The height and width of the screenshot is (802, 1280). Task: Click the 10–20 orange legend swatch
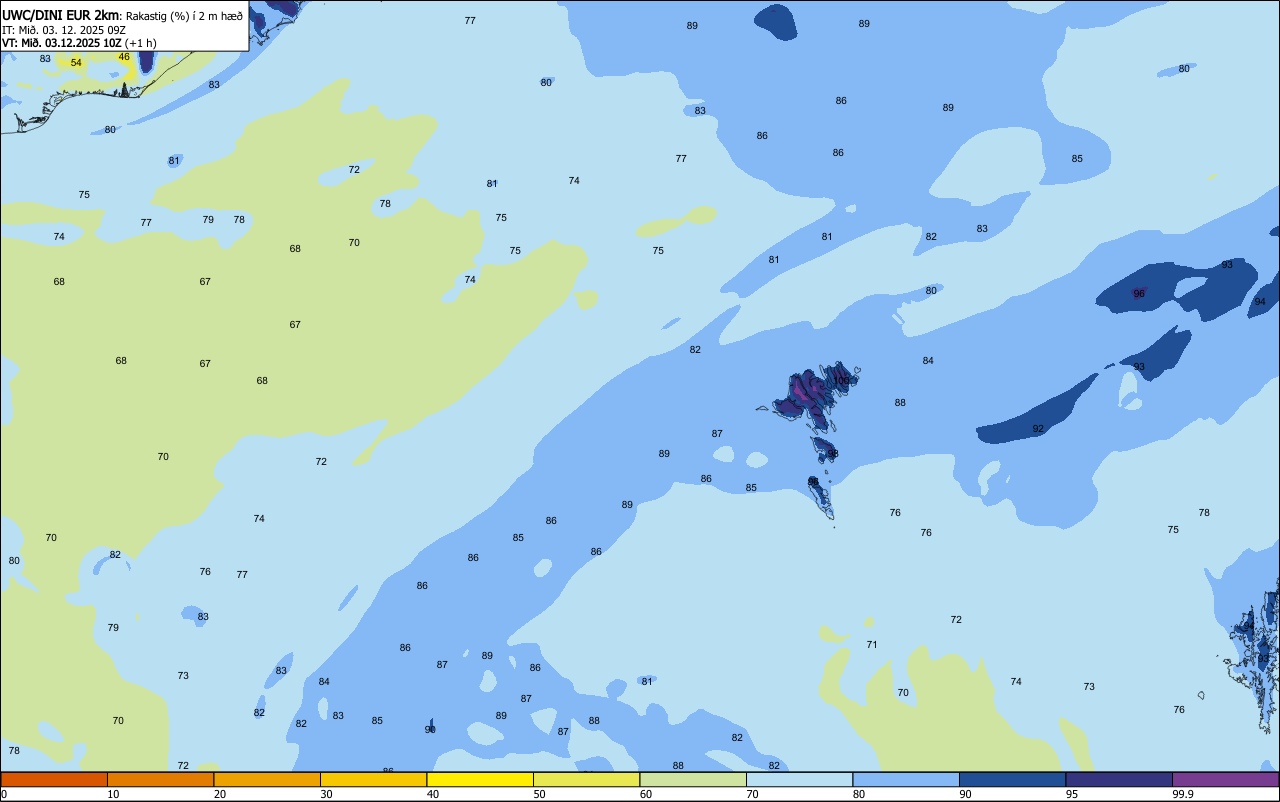point(160,779)
